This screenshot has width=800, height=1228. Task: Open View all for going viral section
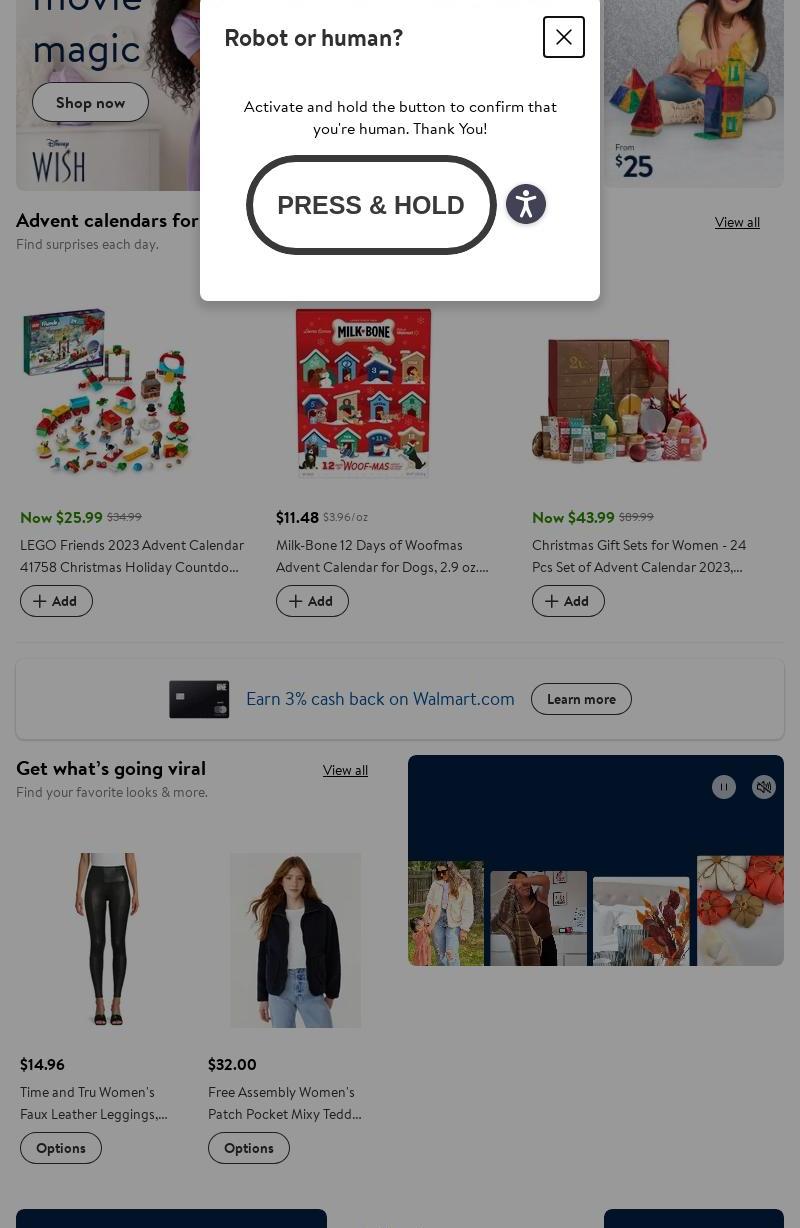coord(345,770)
